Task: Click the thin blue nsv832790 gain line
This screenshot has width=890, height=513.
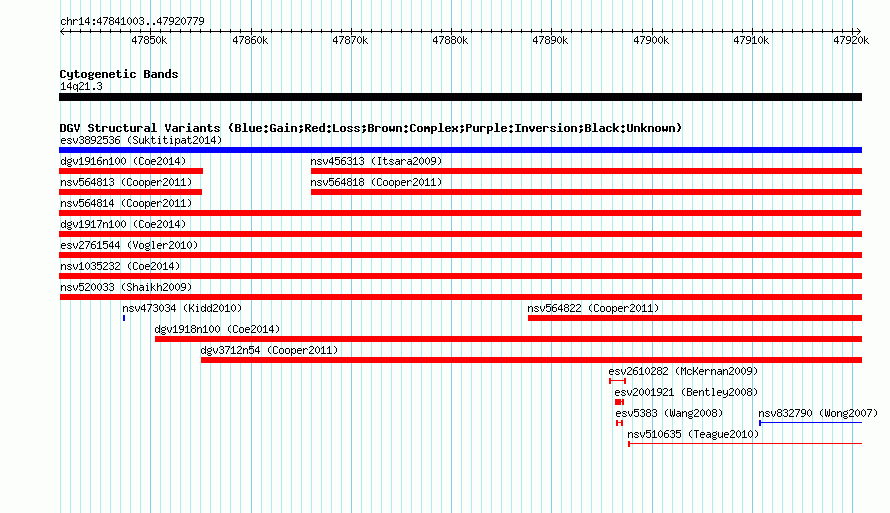Action: click(x=811, y=423)
